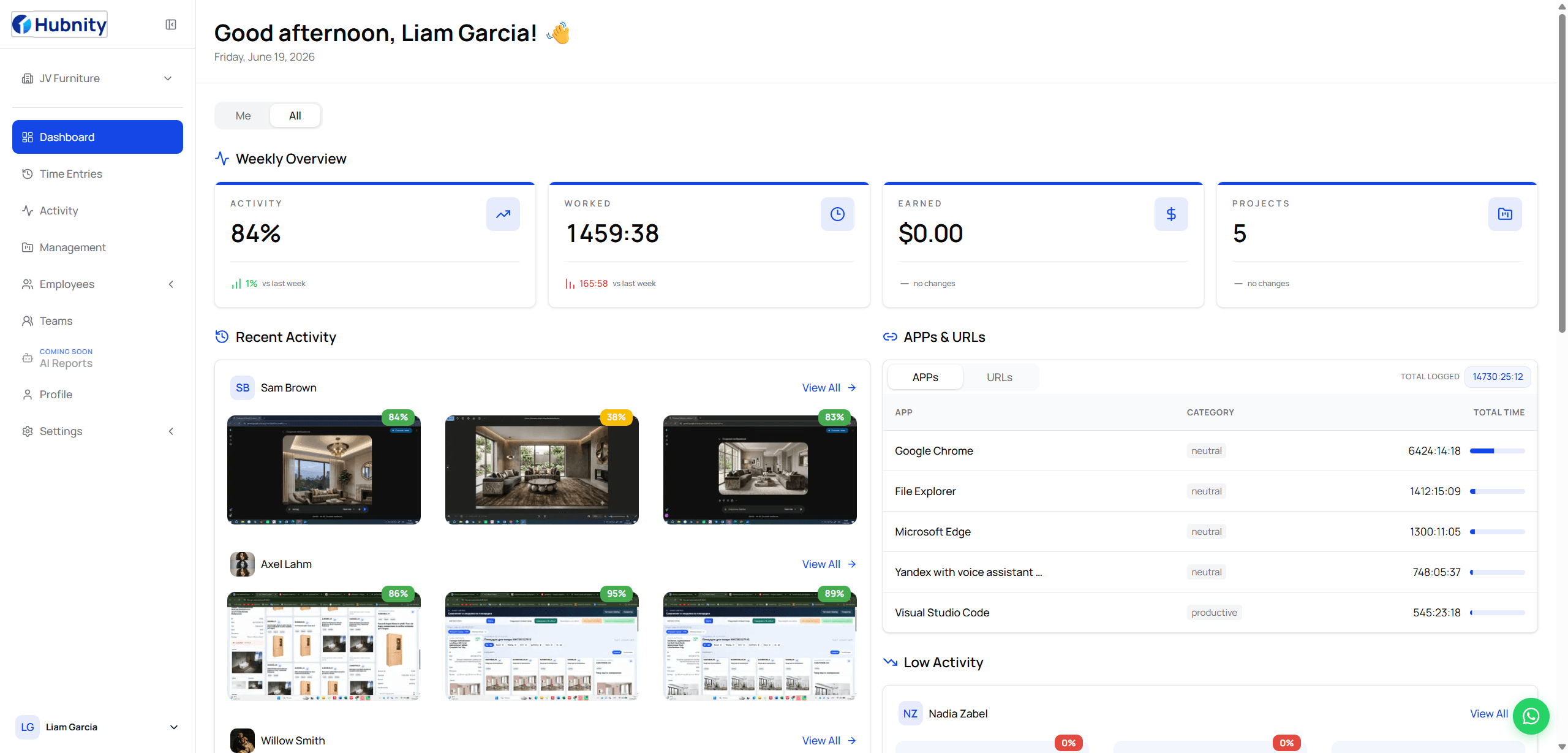Click the Earned dollar icon
The width and height of the screenshot is (1568, 753).
click(1171, 214)
